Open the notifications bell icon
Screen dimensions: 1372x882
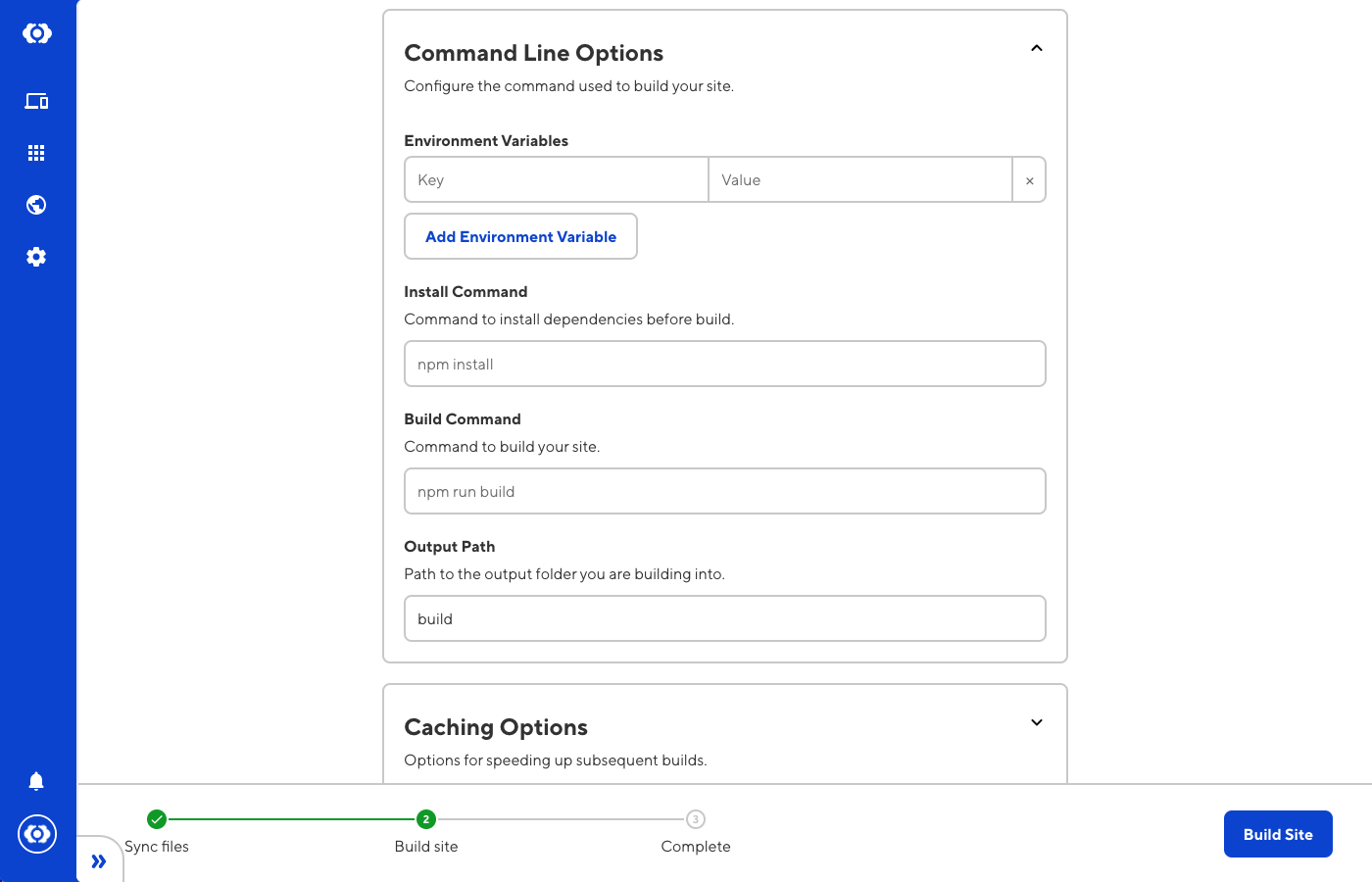pyautogui.click(x=36, y=781)
